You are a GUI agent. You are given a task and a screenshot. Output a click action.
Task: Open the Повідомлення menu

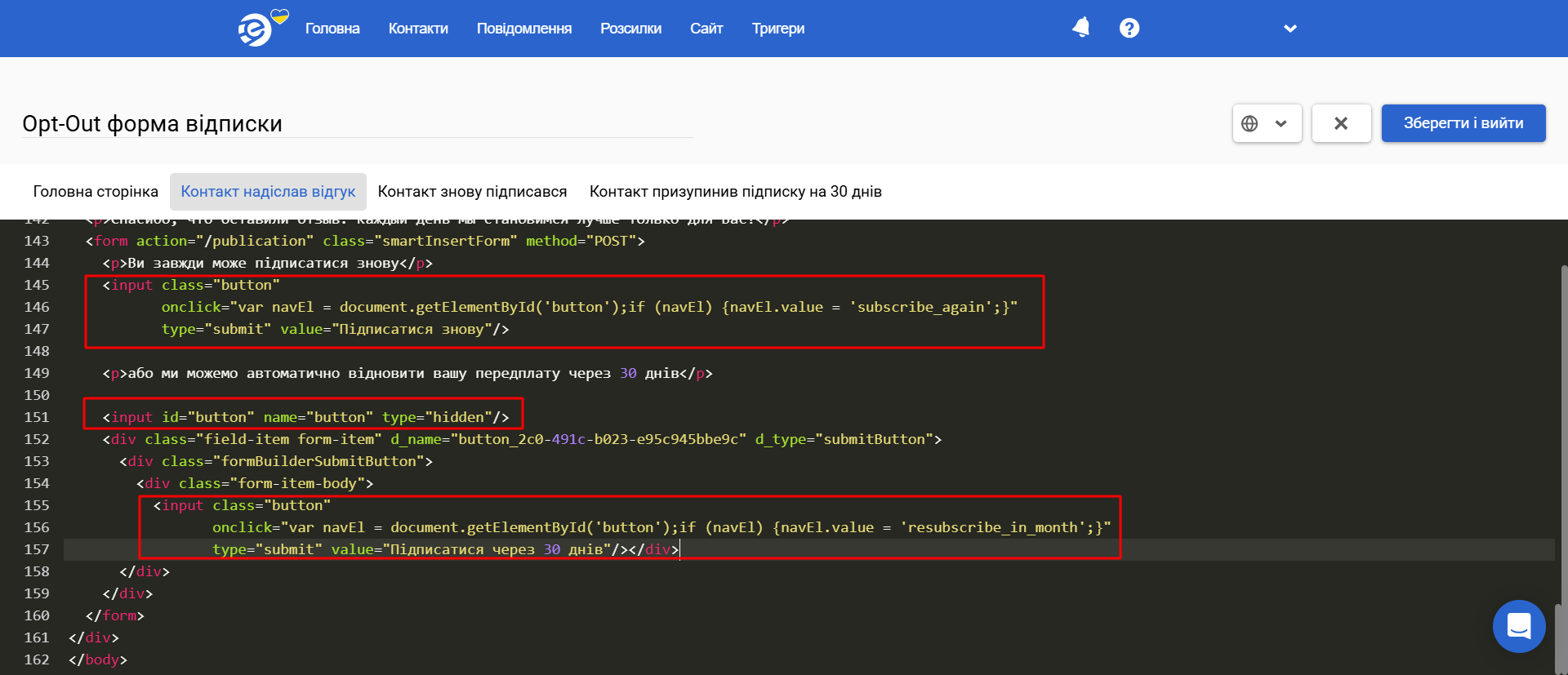[x=524, y=29]
